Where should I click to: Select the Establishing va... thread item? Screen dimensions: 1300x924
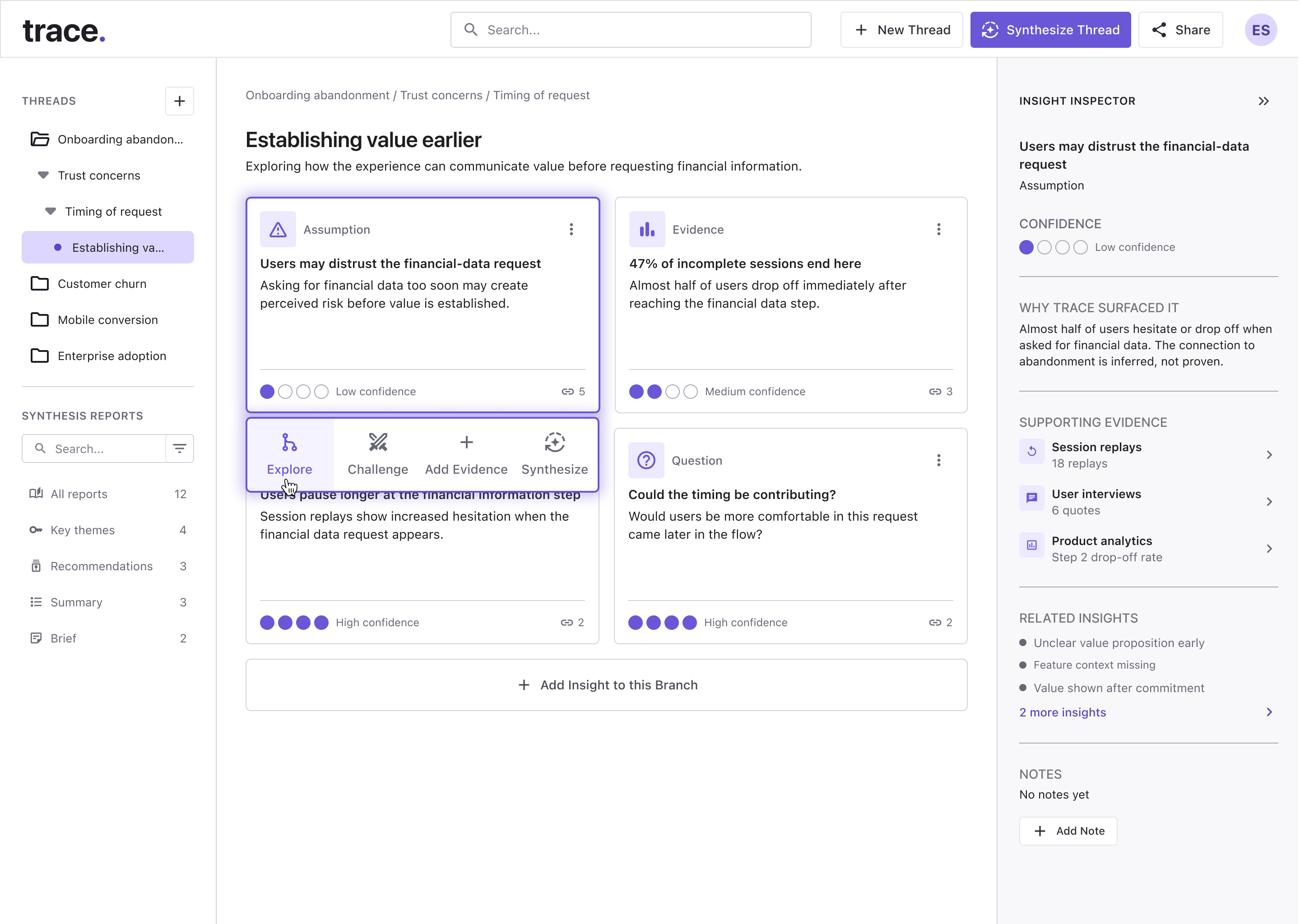[107, 248]
